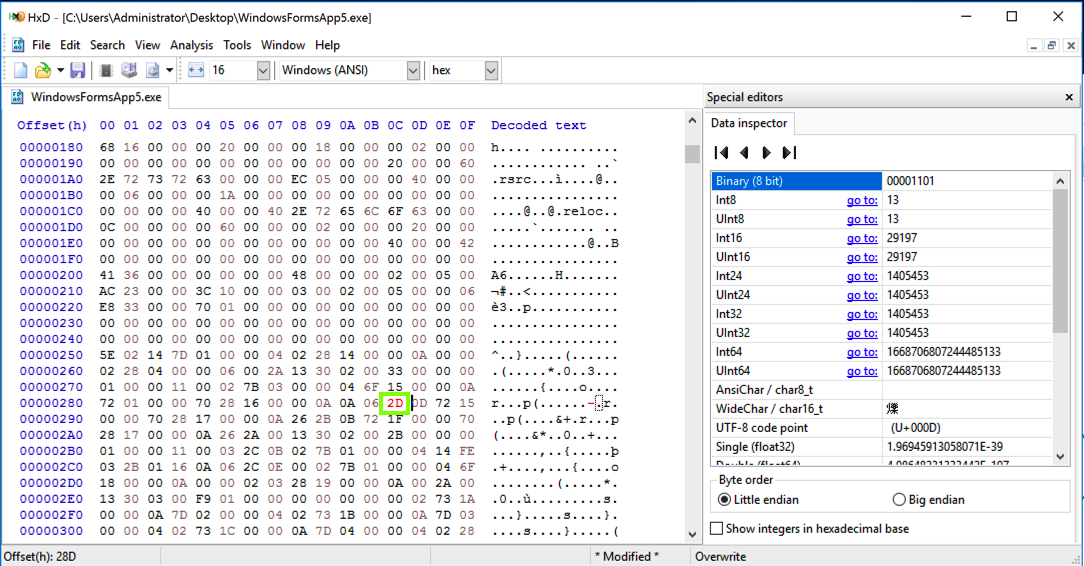Image resolution: width=1084 pixels, height=566 pixels.
Task: Click the Open file folder icon
Action: pos(43,70)
